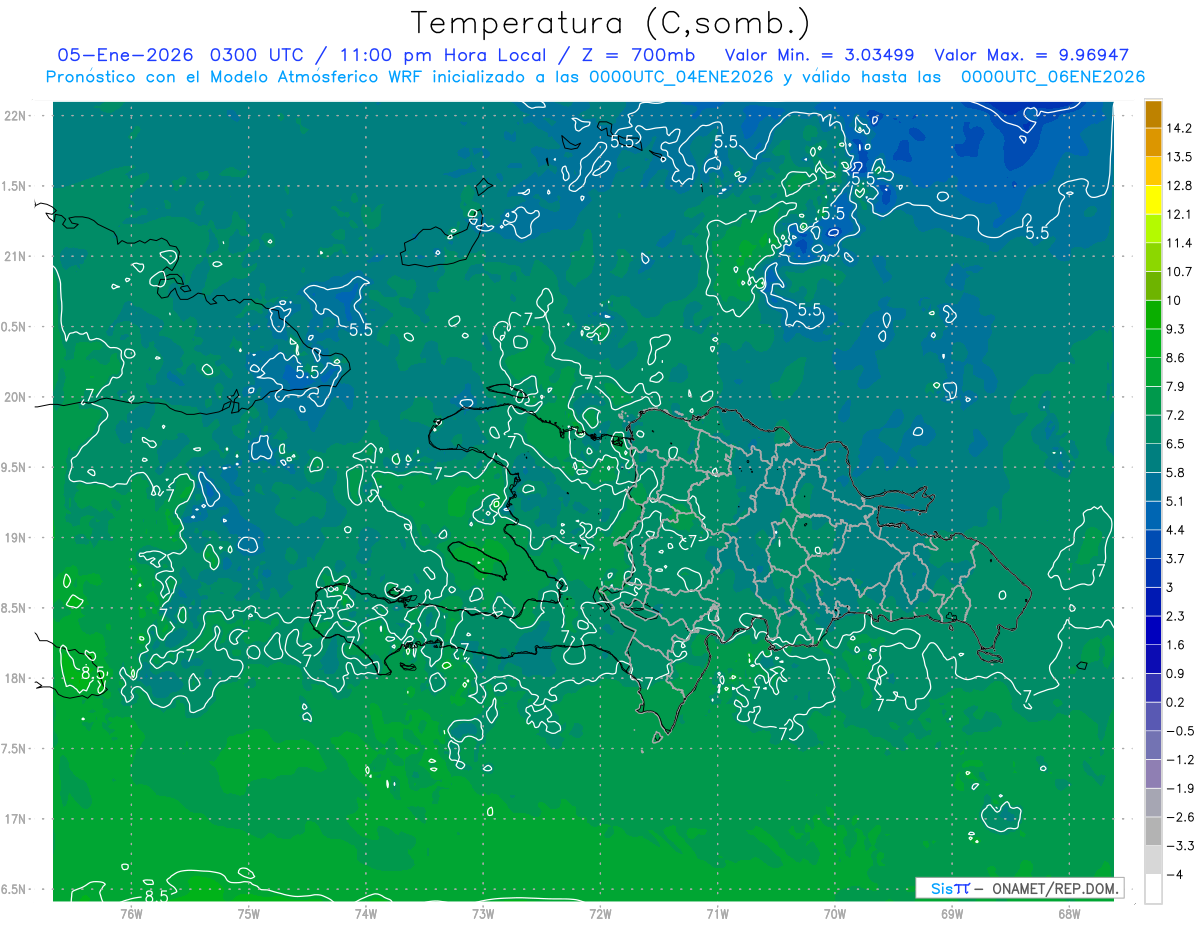The width and height of the screenshot is (1200, 927).
Task: Click the 21N latitude axis label
Action: click(x=15, y=256)
